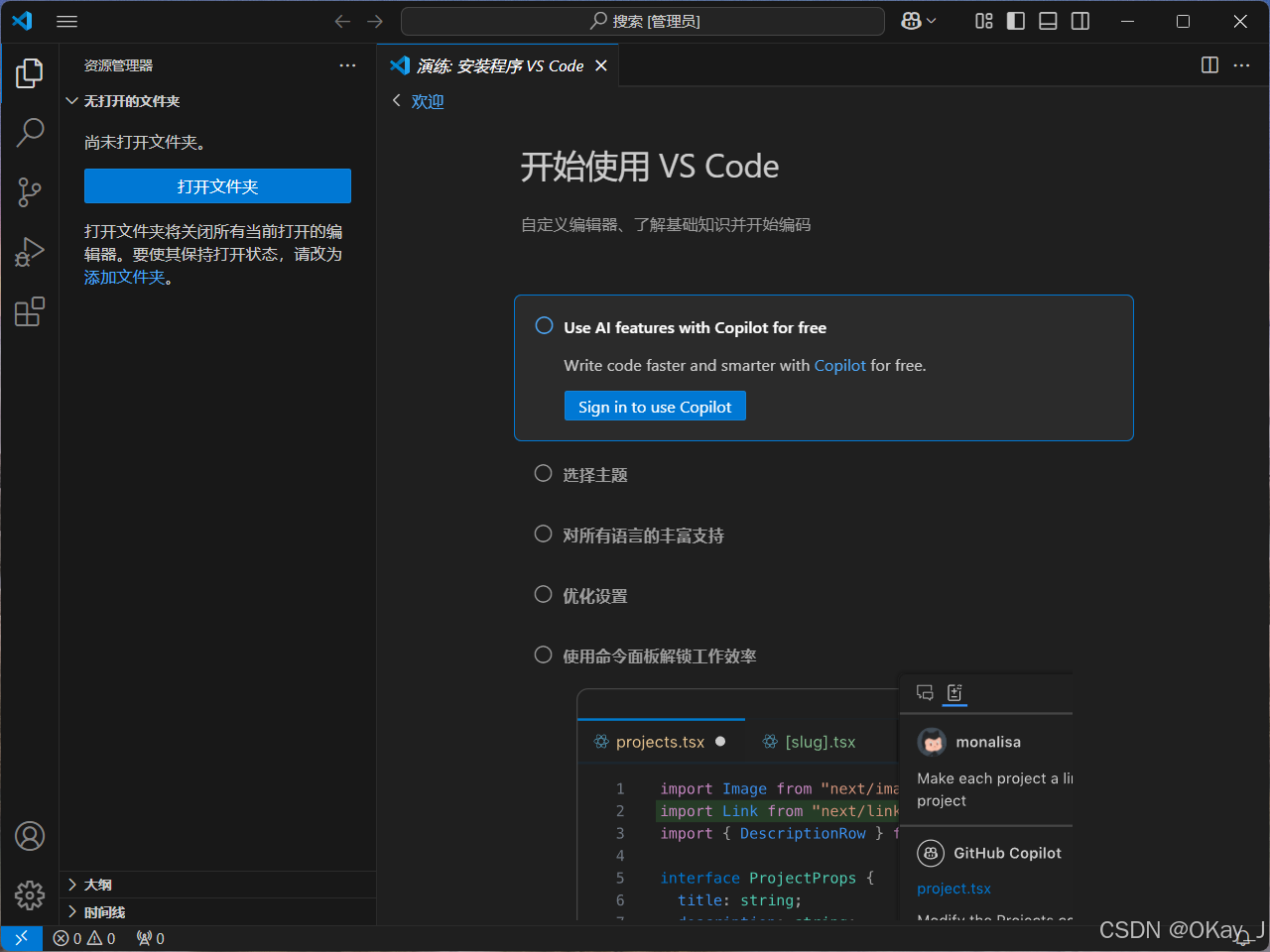Open the hamburger menu
This screenshot has height=952, width=1270.
66,21
